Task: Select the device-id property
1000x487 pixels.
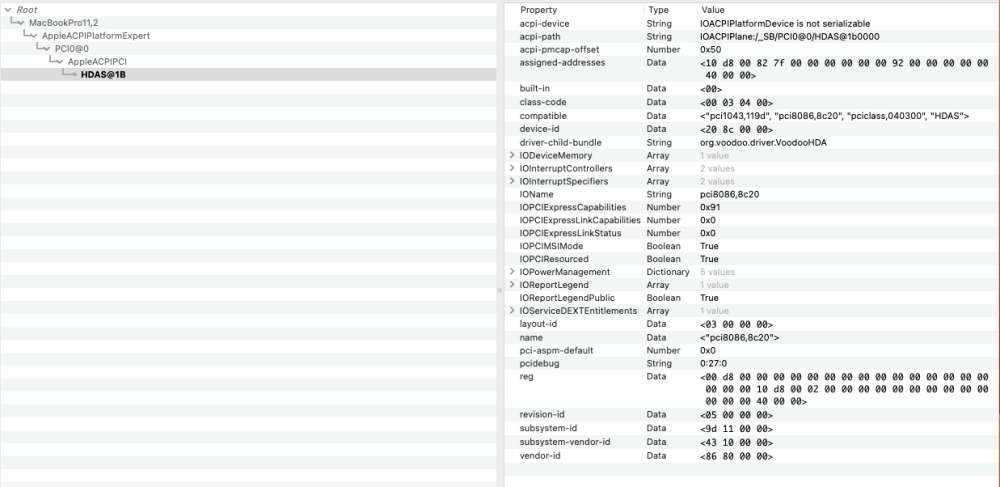Action: click(539, 129)
